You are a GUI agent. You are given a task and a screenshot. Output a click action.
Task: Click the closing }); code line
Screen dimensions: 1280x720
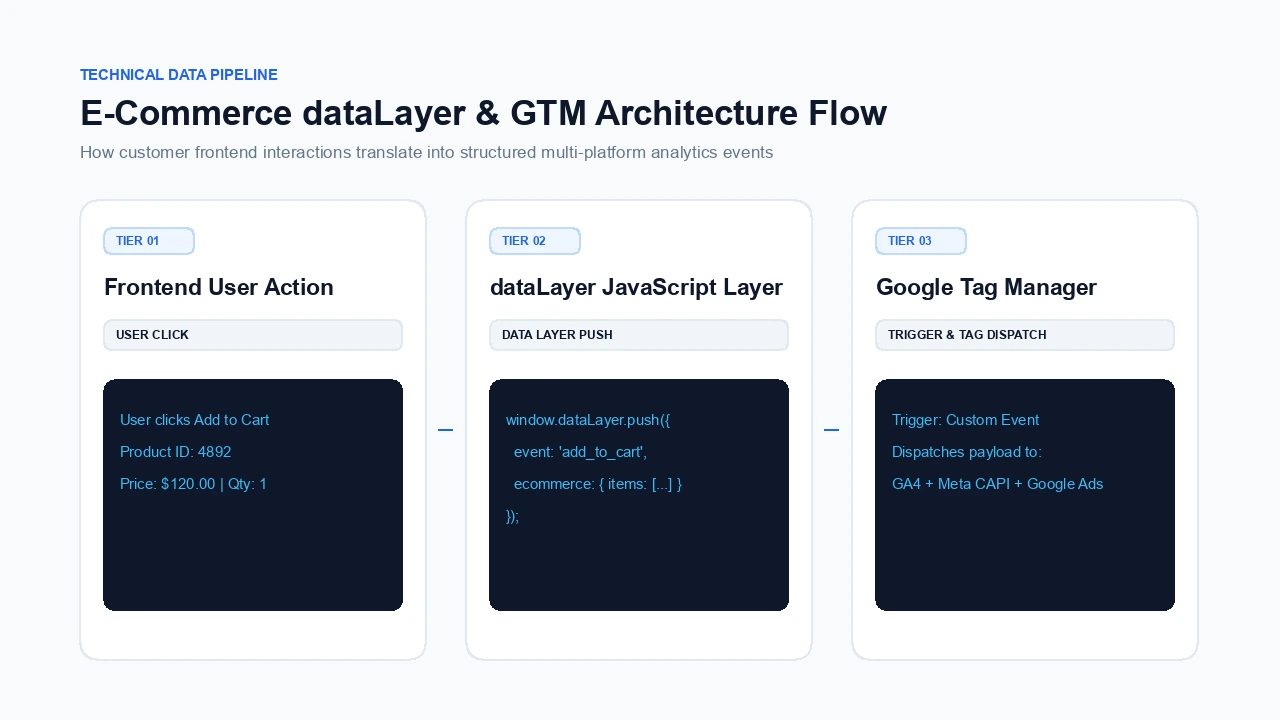pos(512,516)
